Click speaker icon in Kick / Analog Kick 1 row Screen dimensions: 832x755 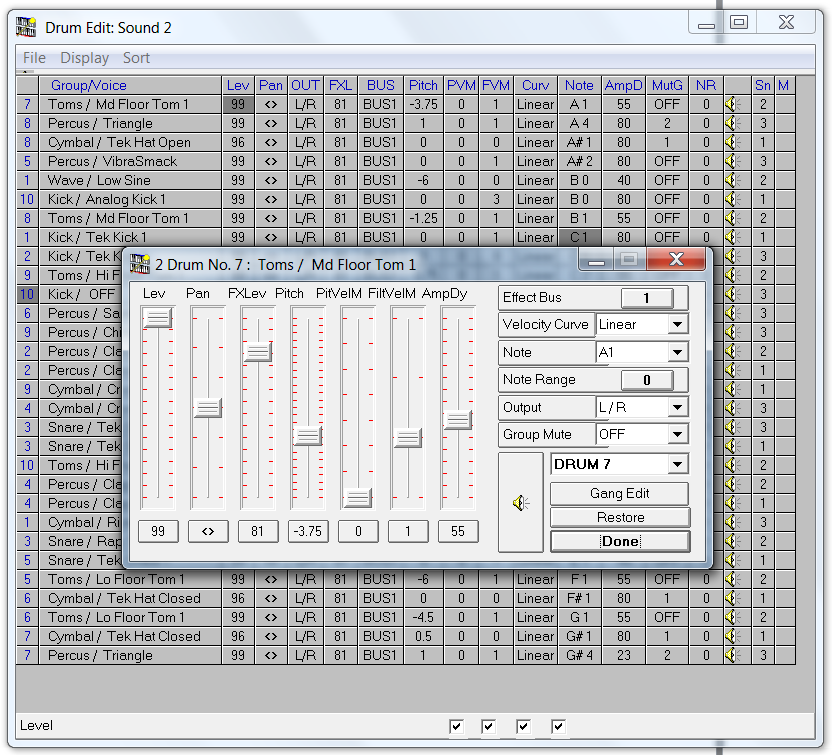point(732,199)
